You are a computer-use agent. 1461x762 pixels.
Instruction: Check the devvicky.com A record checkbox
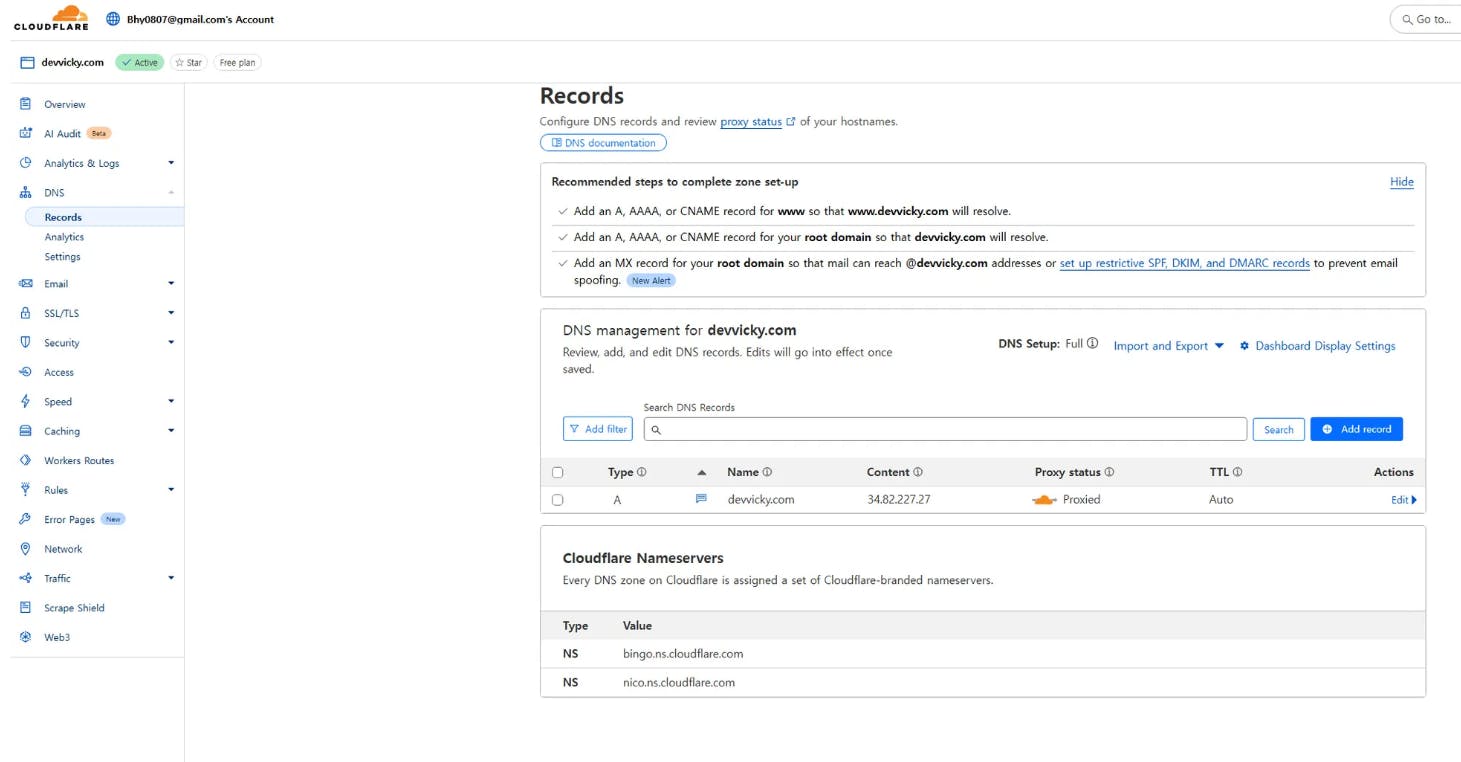(558, 500)
